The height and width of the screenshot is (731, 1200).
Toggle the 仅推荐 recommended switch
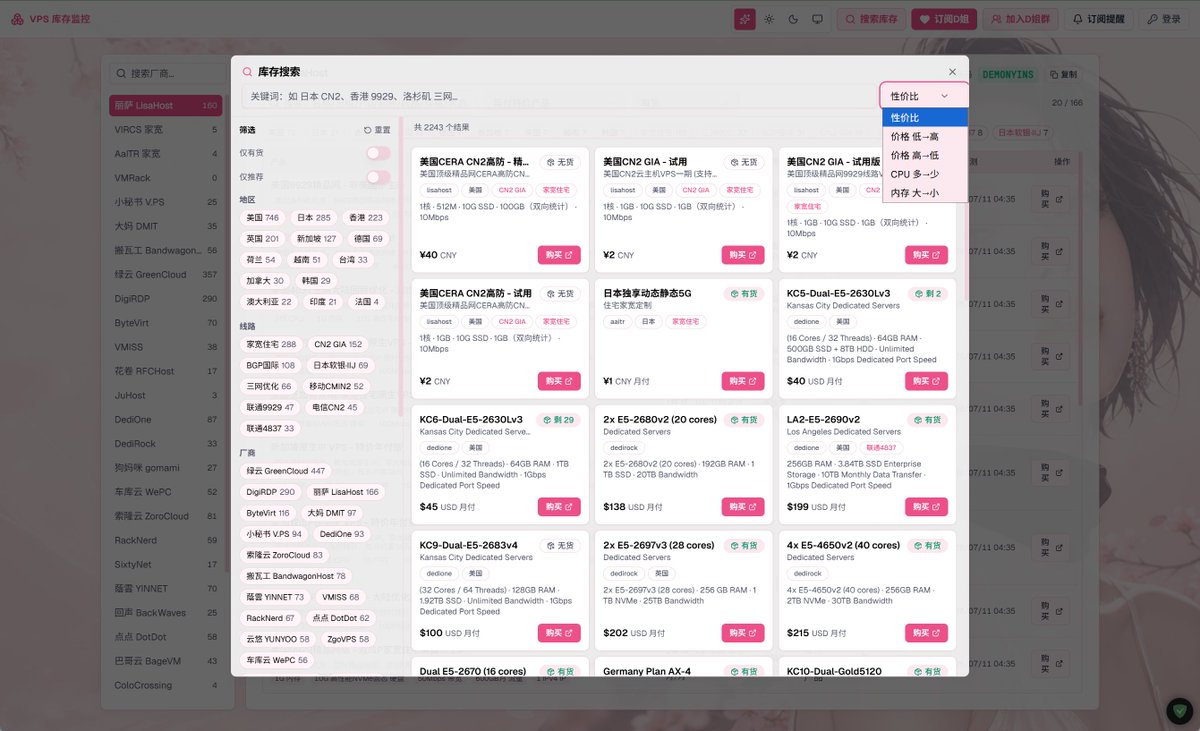[x=378, y=177]
